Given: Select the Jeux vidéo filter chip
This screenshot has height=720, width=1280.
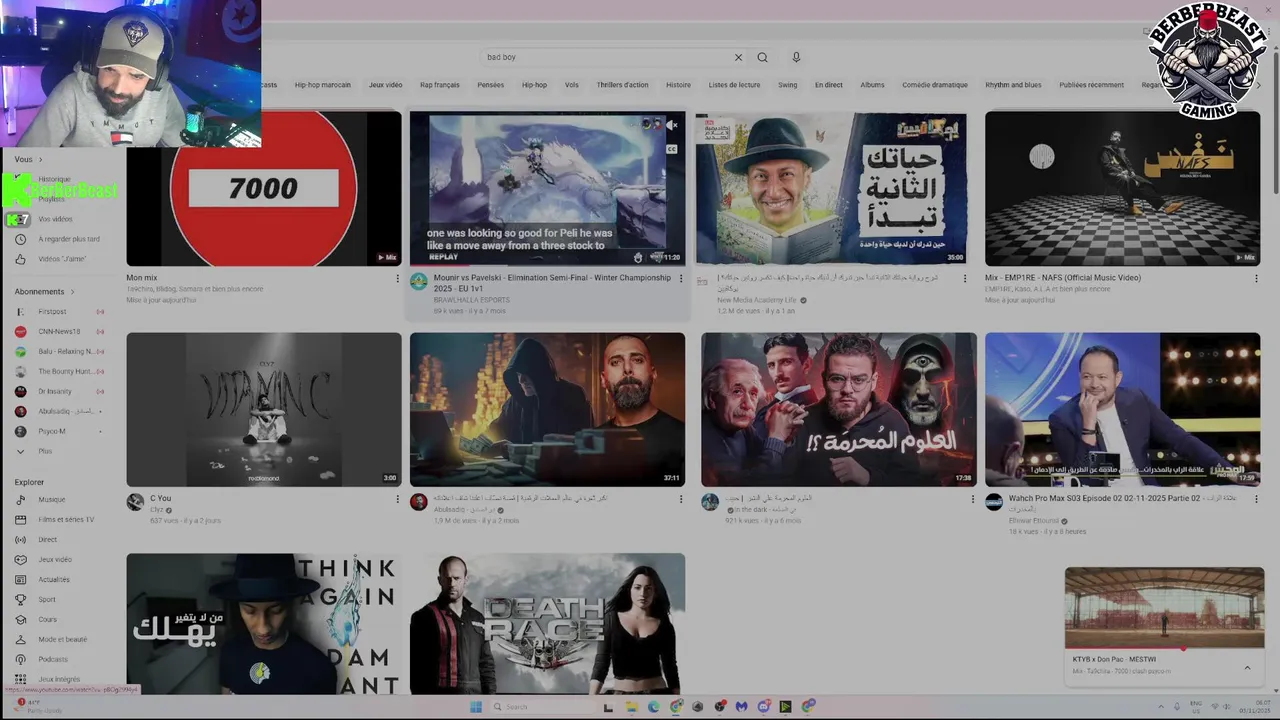Looking at the screenshot, I should pos(385,85).
